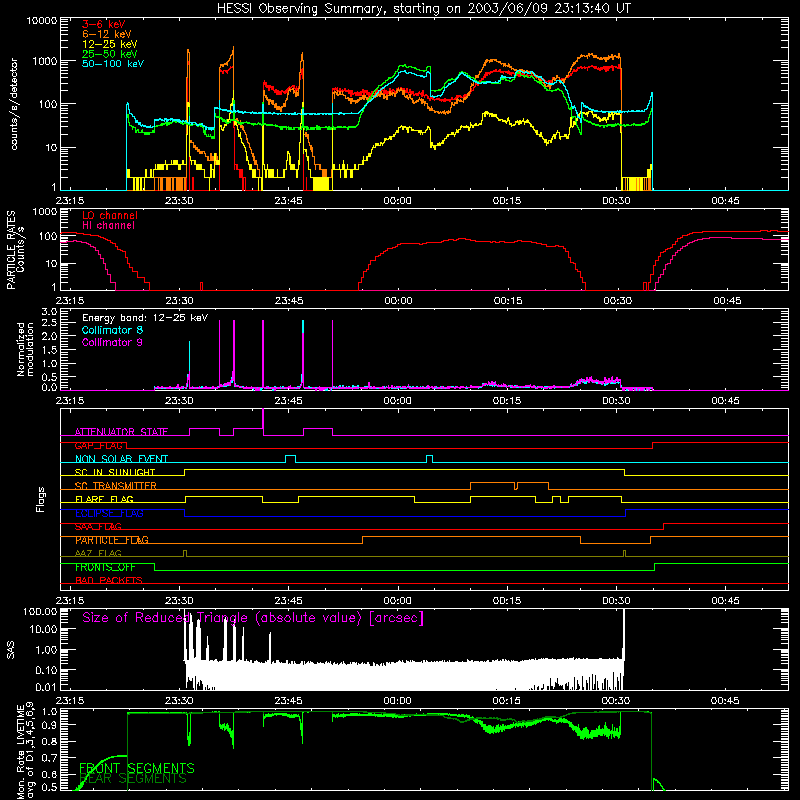Click the 'FLARE_FLAG' flag label
800x800 pixels.
tap(104, 499)
